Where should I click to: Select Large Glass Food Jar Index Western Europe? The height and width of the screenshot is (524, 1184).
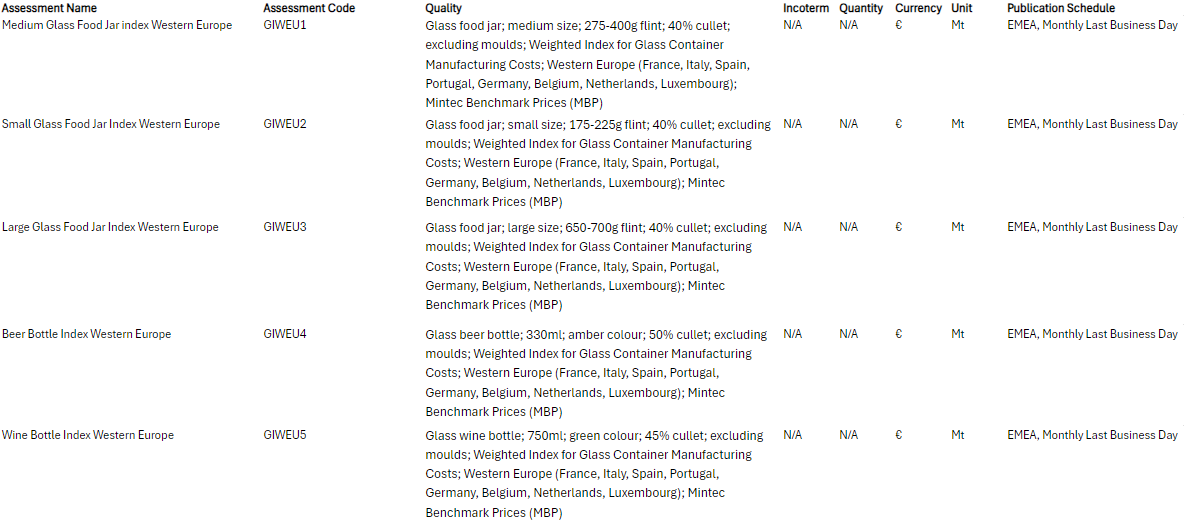point(110,227)
